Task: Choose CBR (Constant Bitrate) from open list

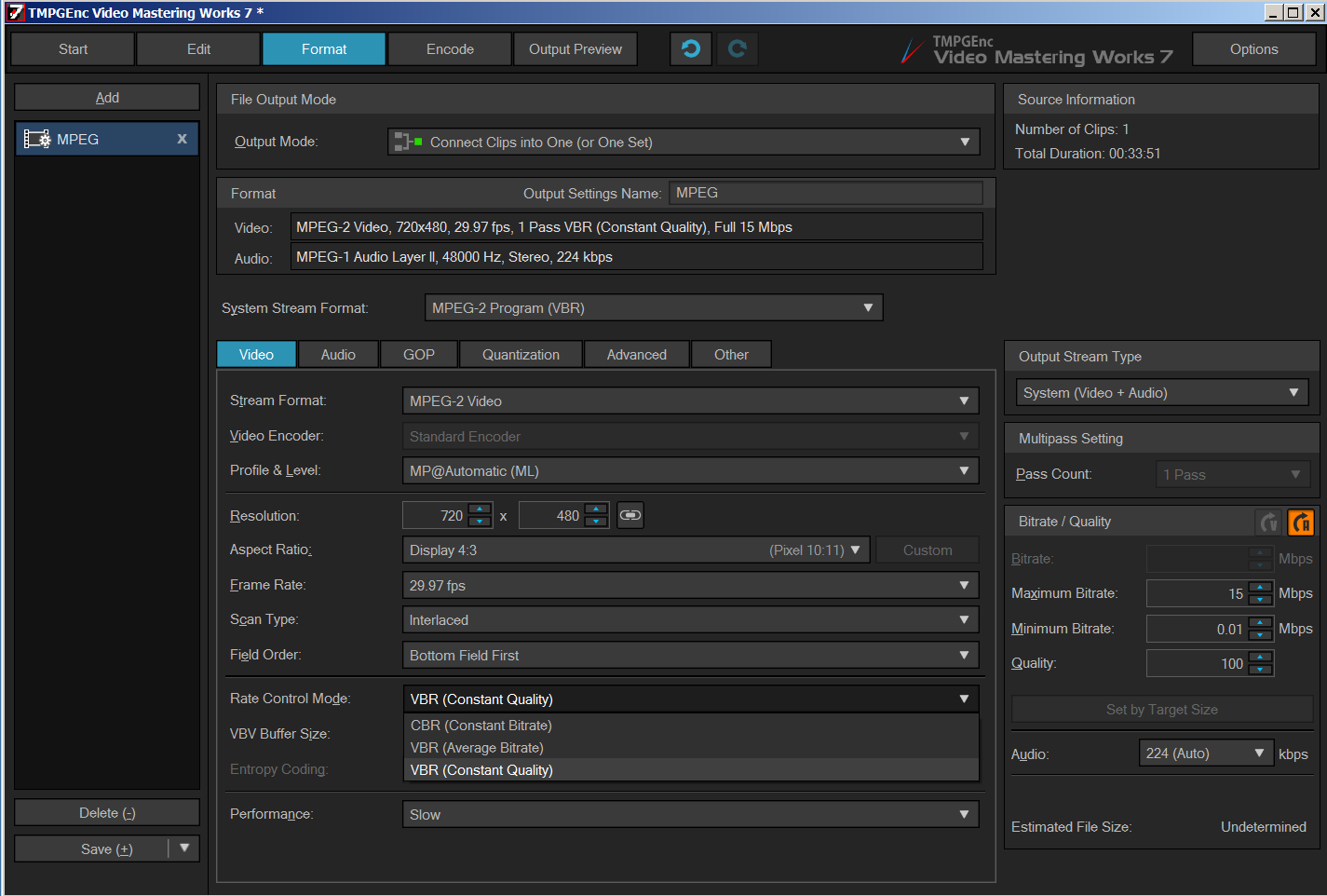Action: [481, 726]
